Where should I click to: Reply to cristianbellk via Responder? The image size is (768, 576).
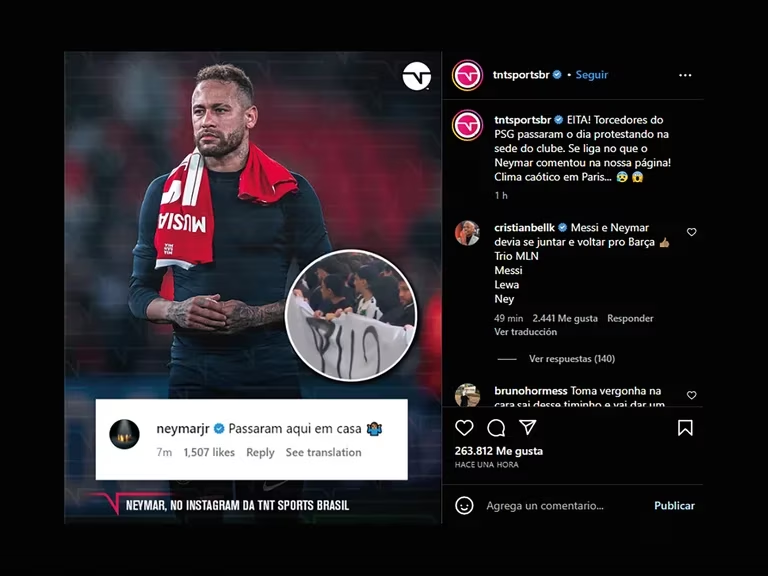click(x=630, y=318)
